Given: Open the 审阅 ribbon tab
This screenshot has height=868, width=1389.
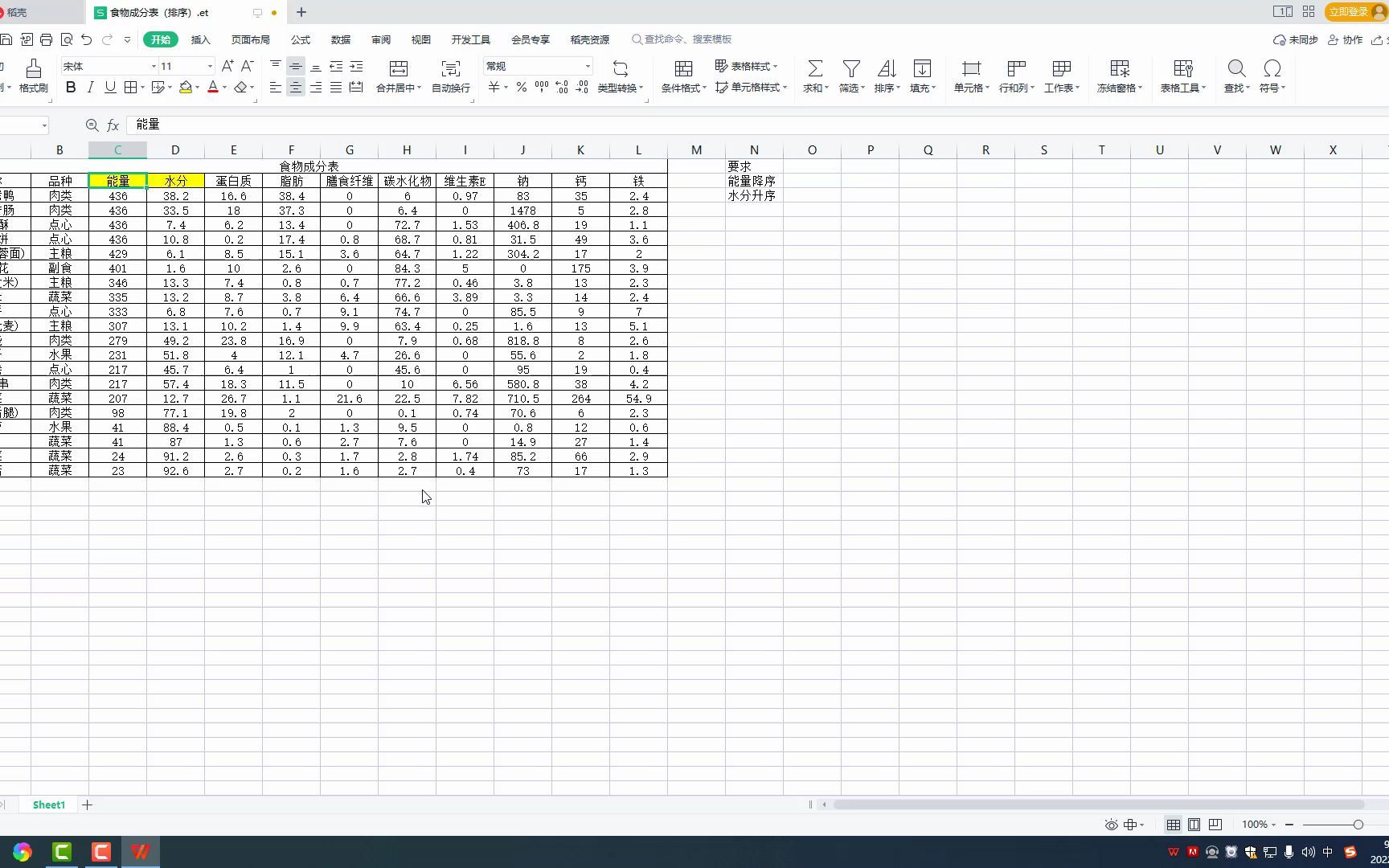Looking at the screenshot, I should [381, 39].
